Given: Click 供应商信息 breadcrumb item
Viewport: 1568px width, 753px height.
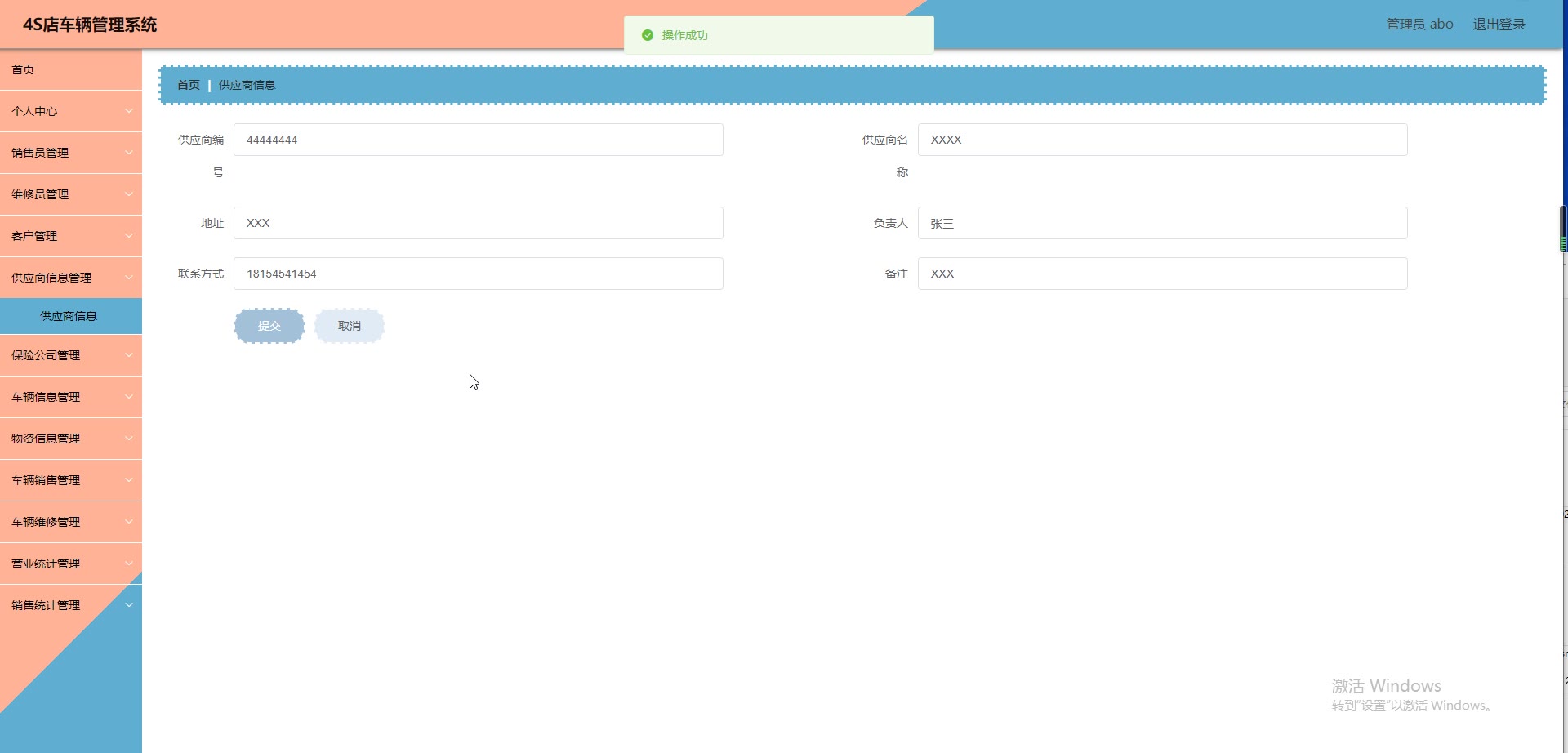Looking at the screenshot, I should click(x=247, y=85).
